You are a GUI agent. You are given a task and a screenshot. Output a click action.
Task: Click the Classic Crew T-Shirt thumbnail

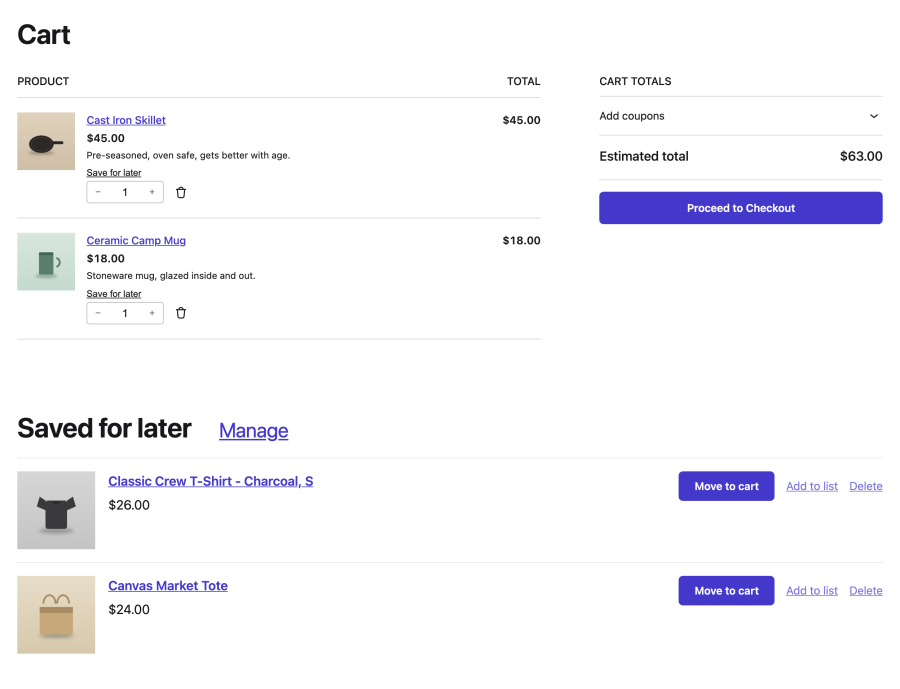[x=56, y=510]
